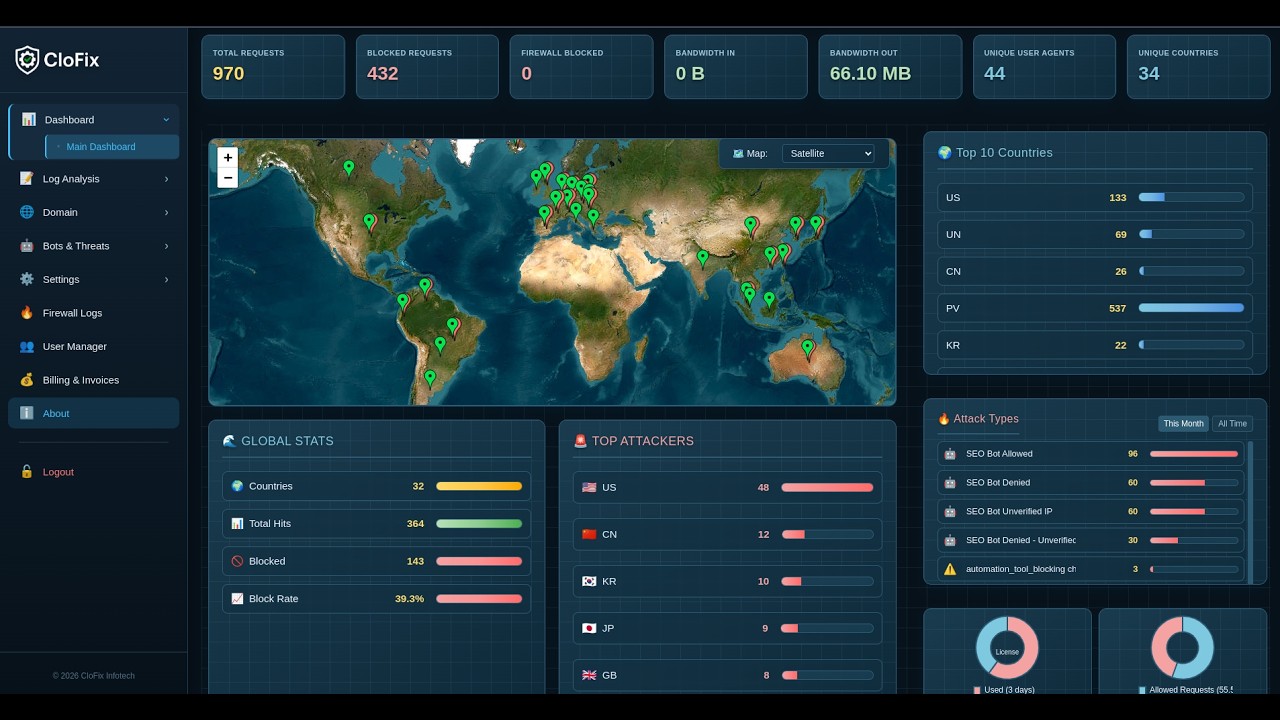The image size is (1280, 720).
Task: Click the bar chart icon beside Total Hits
Action: (237, 523)
